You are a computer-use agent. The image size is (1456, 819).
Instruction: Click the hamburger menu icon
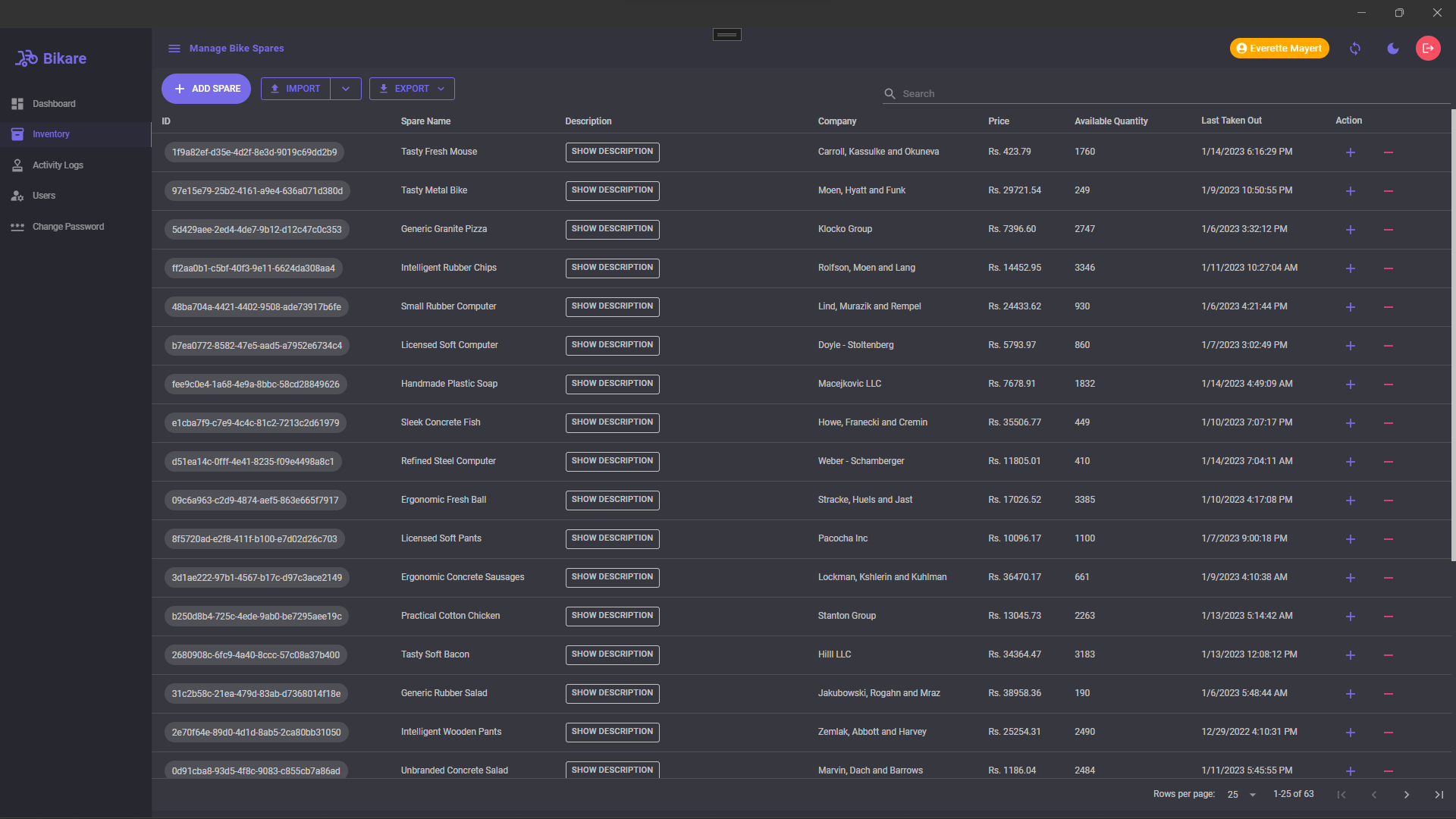(174, 49)
